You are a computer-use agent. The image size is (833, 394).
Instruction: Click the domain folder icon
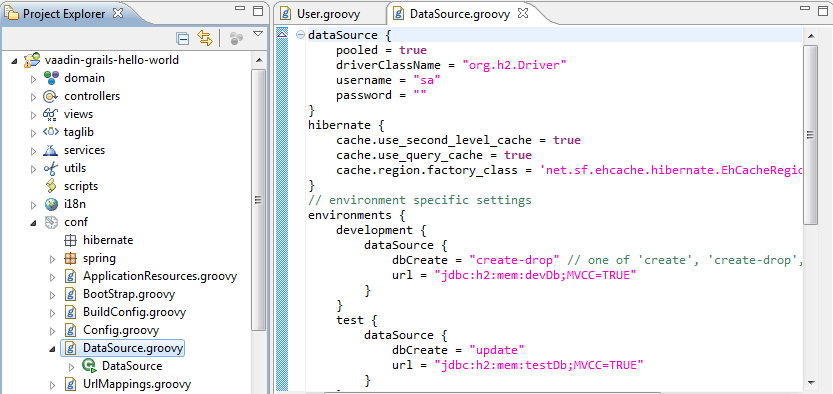click(x=50, y=78)
